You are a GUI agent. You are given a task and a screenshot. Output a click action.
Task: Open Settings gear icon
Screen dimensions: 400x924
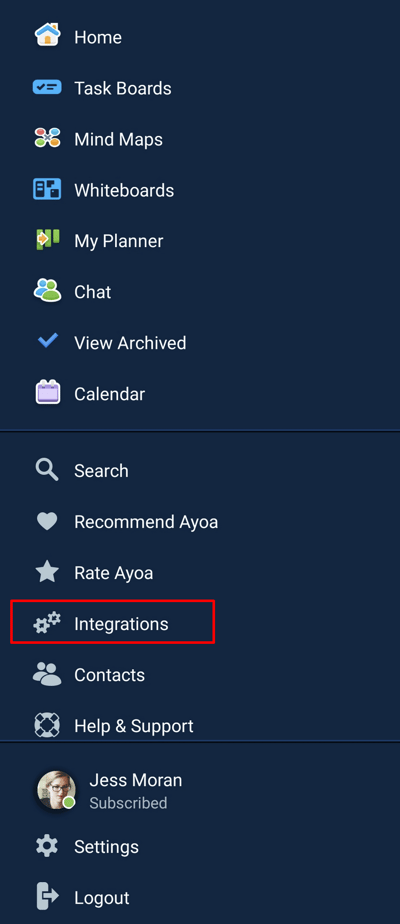pyautogui.click(x=47, y=846)
